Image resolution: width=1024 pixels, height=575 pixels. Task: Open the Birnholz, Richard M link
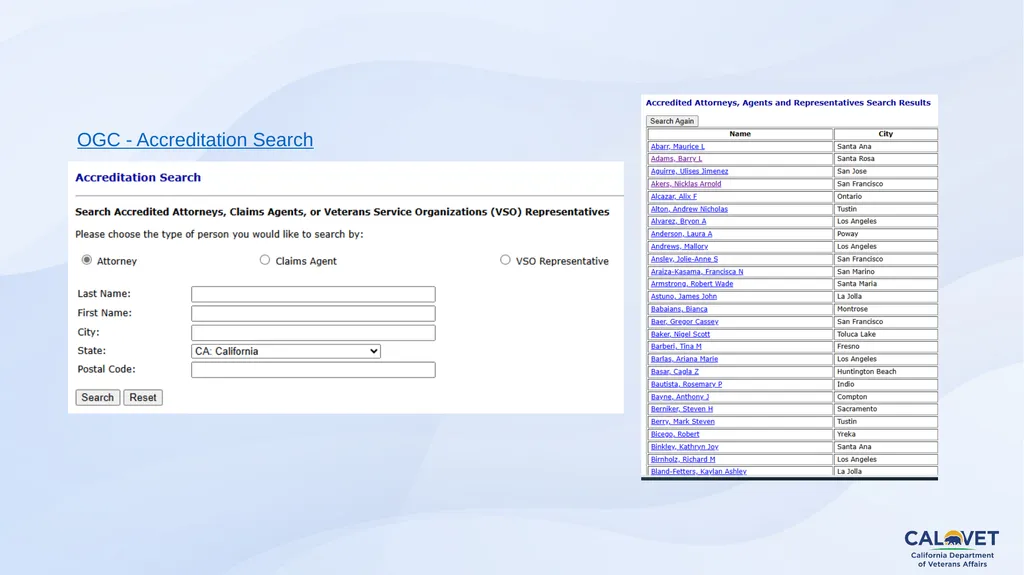pyautogui.click(x=682, y=459)
